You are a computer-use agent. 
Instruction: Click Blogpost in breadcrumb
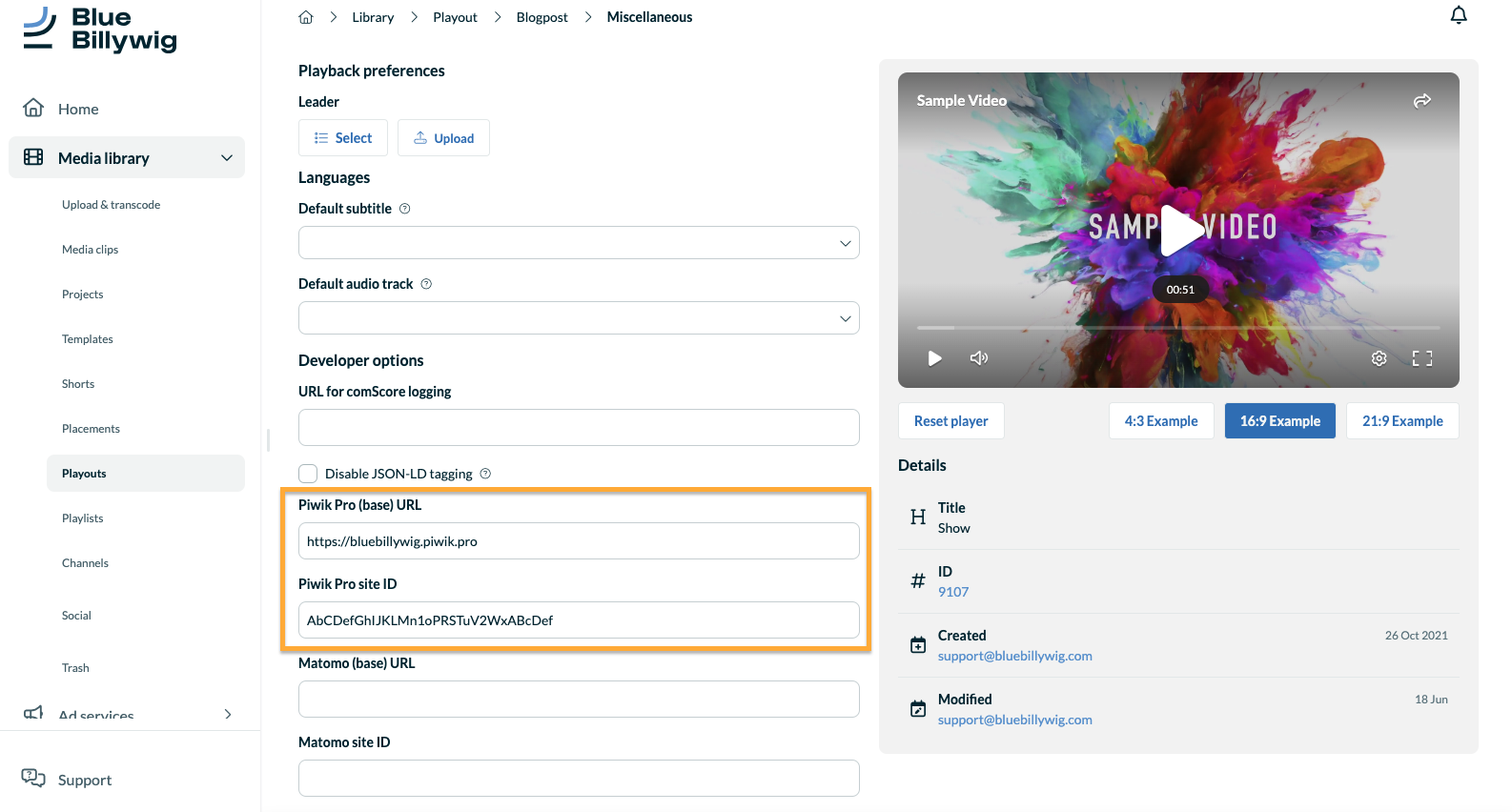coord(542,17)
